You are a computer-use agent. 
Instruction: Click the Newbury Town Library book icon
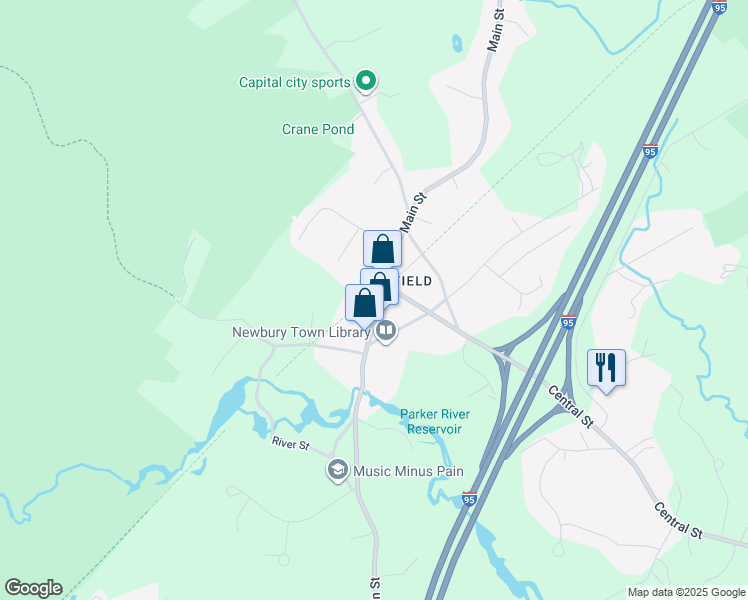point(386,331)
